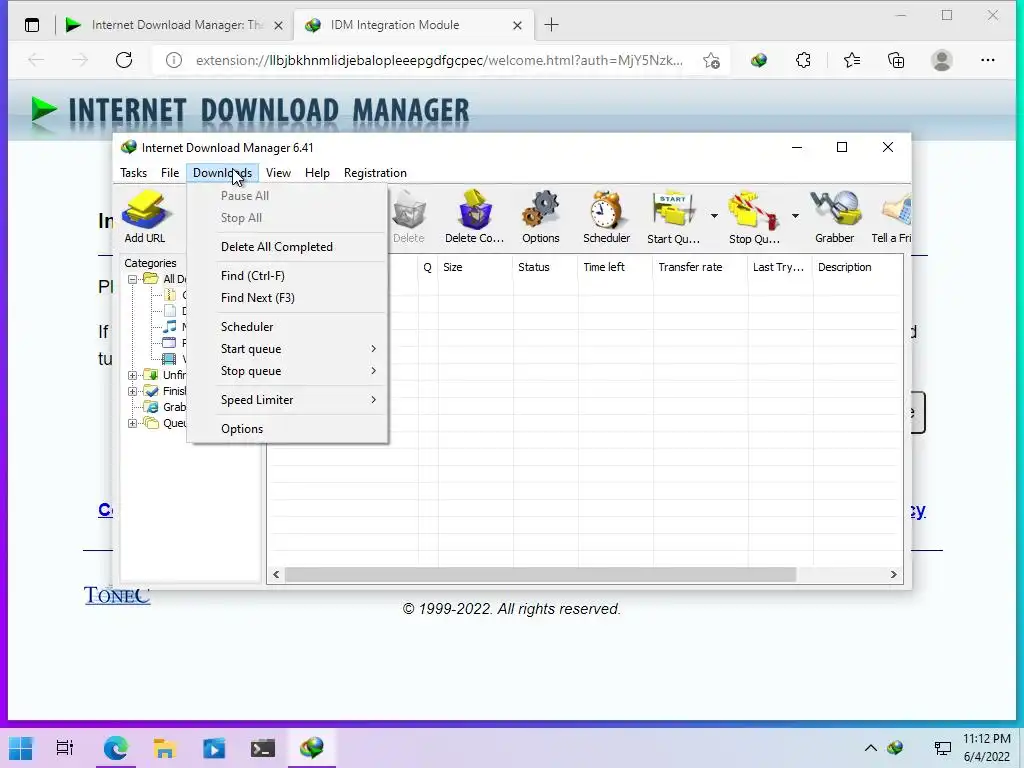Open Options gear icon in toolbar
The height and width of the screenshot is (768, 1024).
(x=541, y=217)
